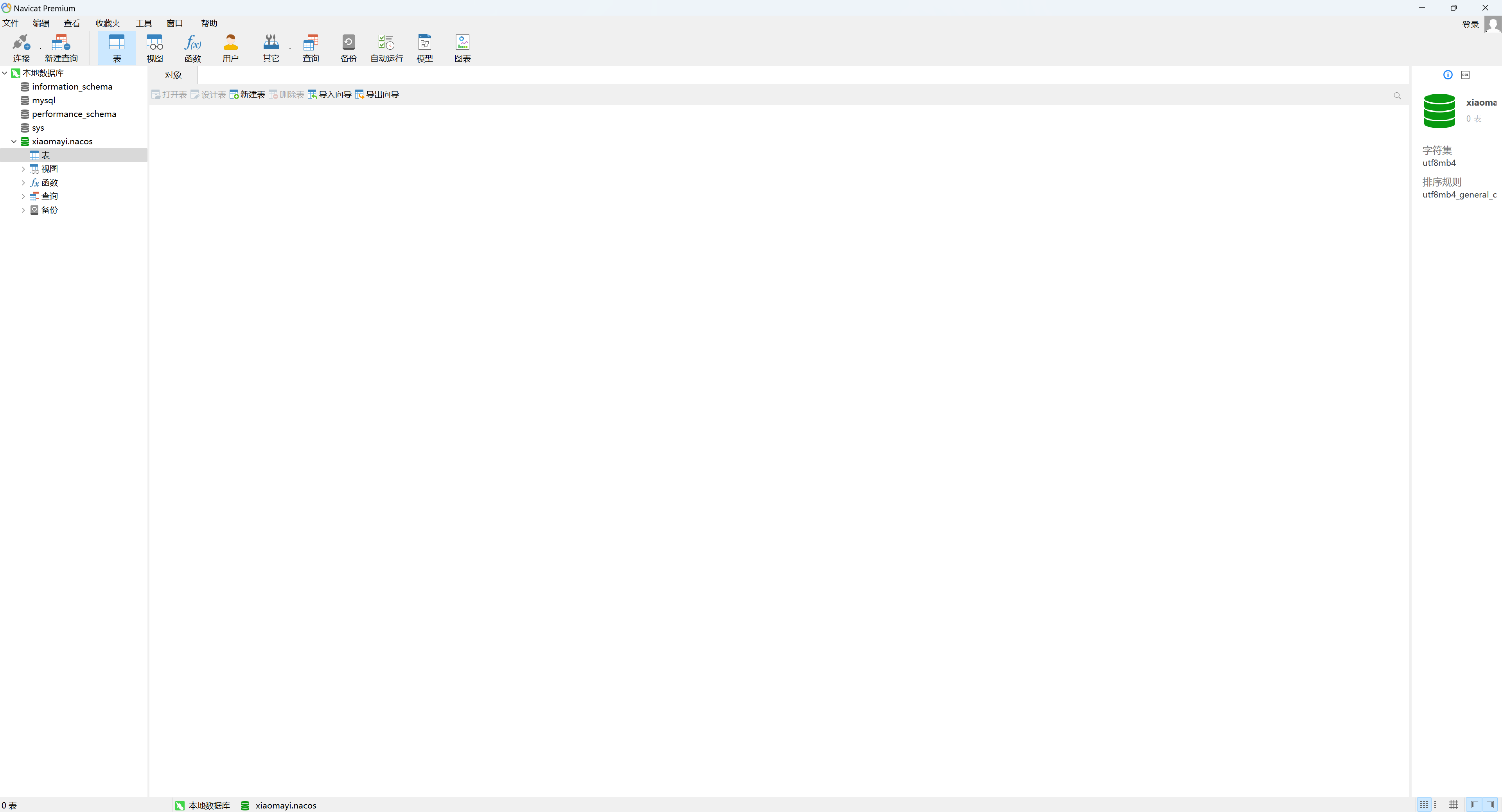
Task: Collapse the xiaomayi.nacos database node
Action: 14,141
